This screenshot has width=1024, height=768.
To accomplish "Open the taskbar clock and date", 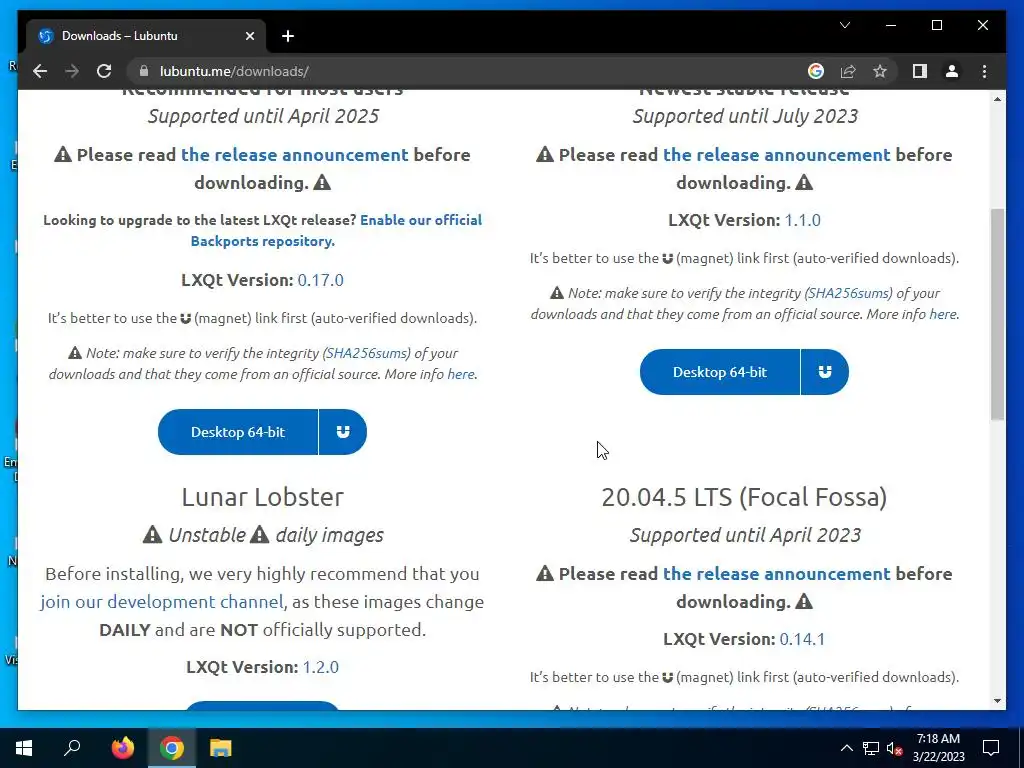I will click(x=938, y=748).
